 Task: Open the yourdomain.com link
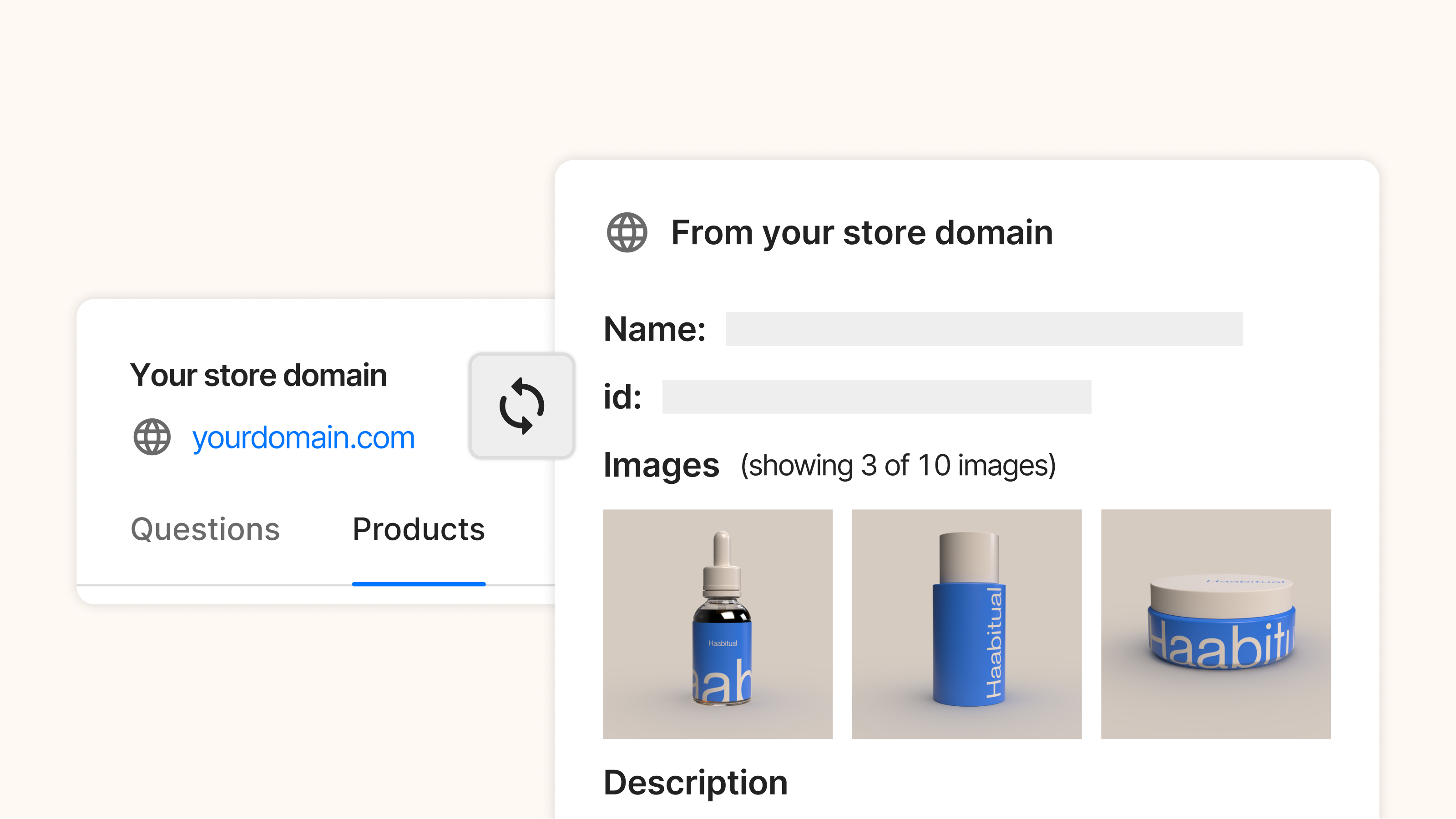[x=303, y=438]
